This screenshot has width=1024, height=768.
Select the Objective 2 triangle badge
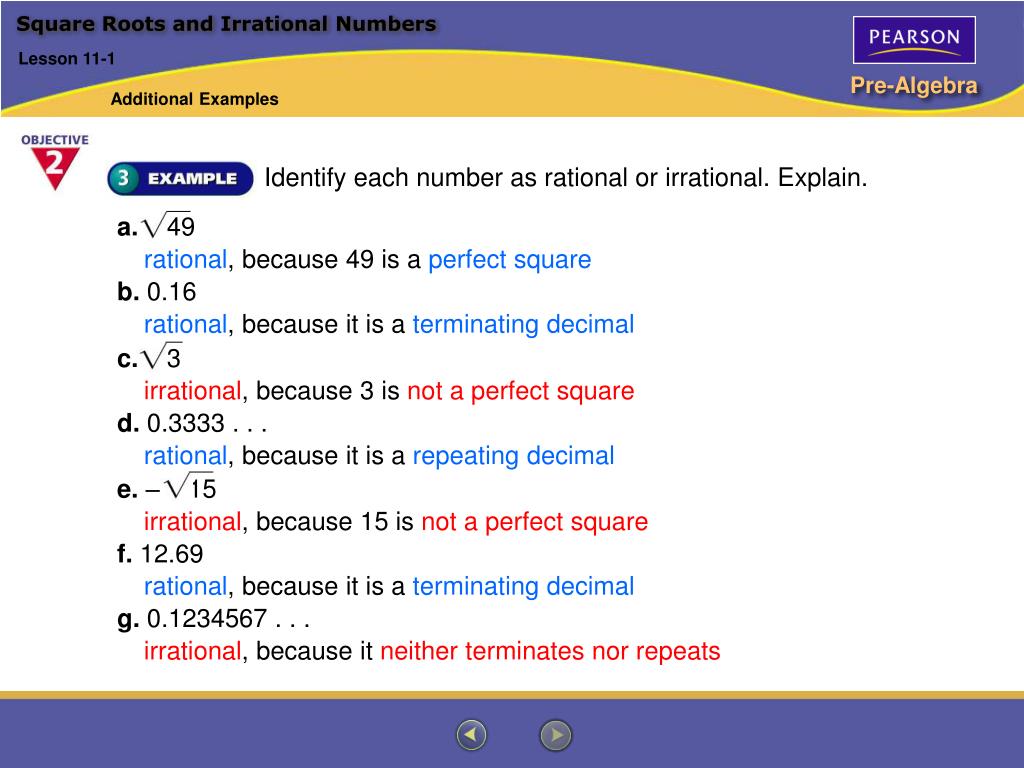tap(55, 162)
